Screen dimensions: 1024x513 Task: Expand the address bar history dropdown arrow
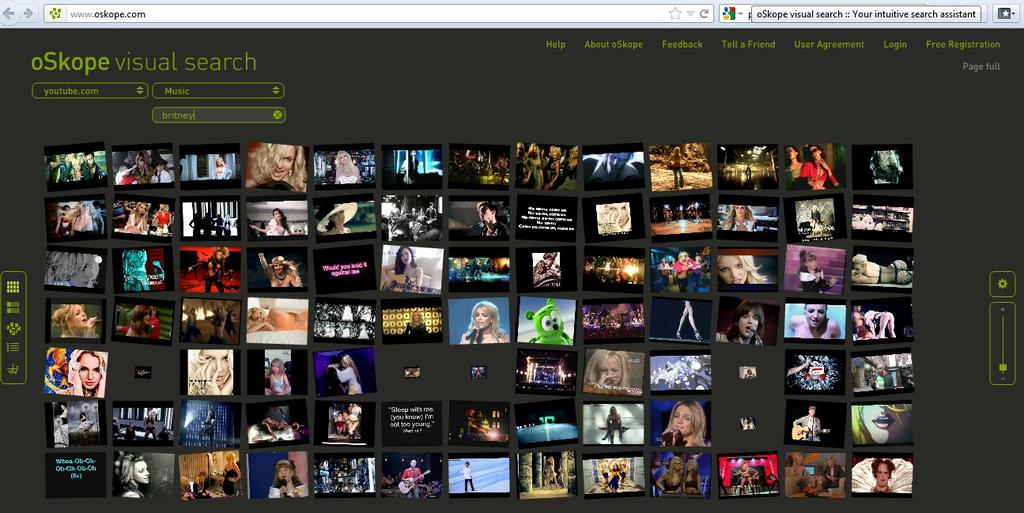[690, 14]
